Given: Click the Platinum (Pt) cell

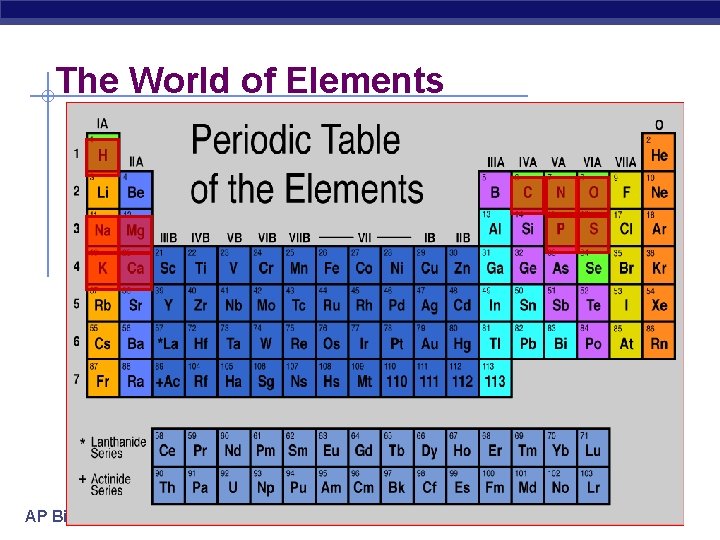Looking at the screenshot, I should 397,341.
